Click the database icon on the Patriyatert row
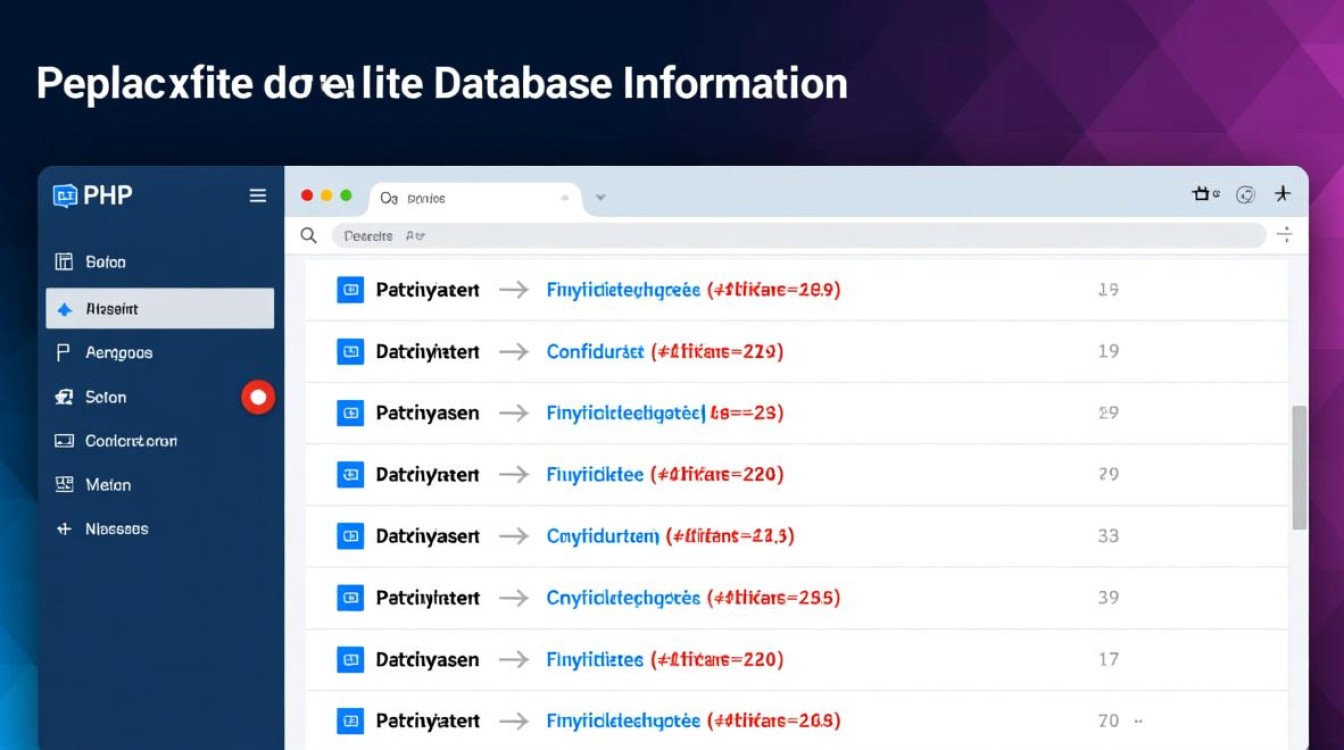The image size is (1344, 750). pos(350,290)
